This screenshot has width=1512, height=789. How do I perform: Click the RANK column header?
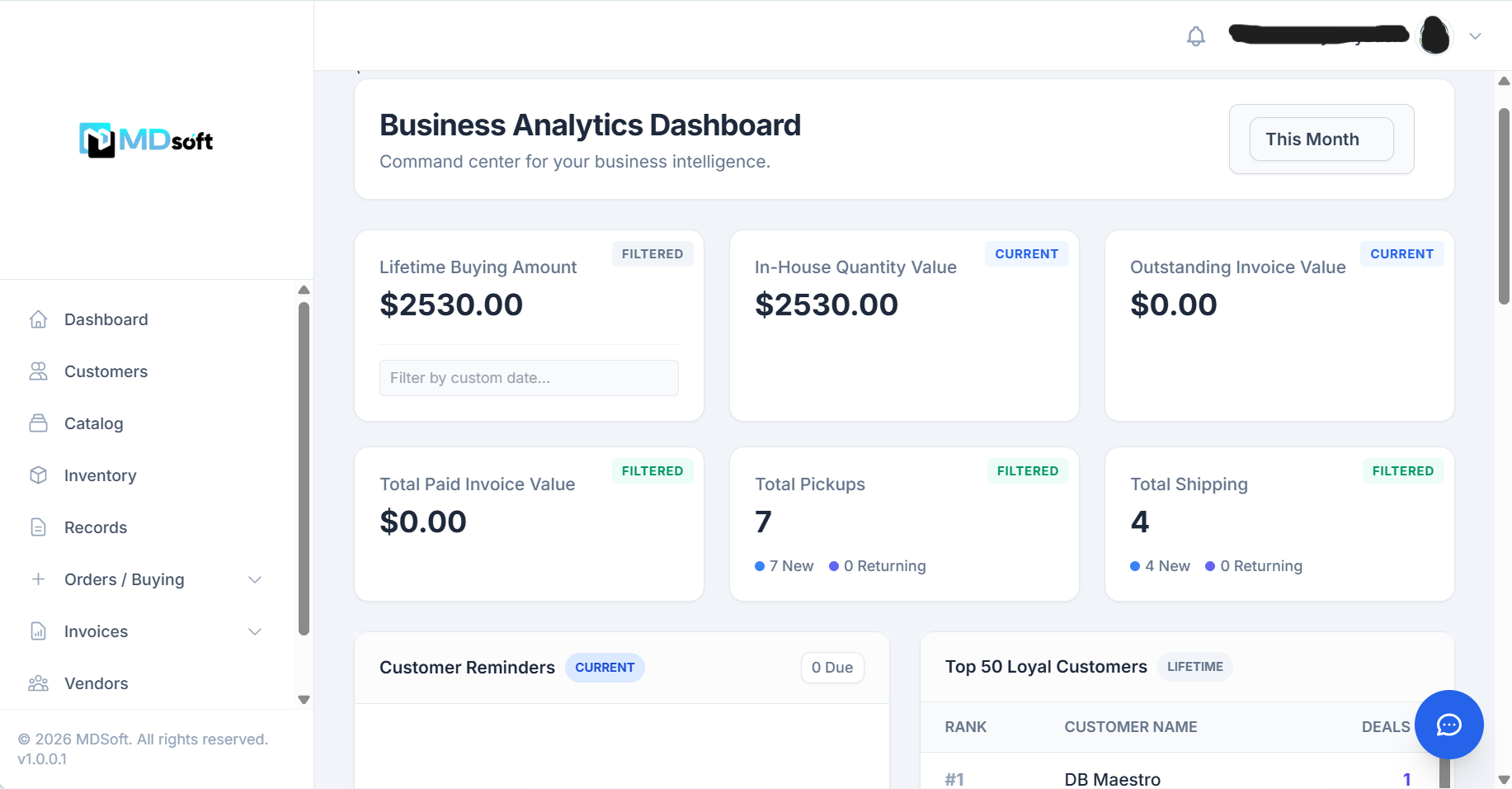[x=966, y=727]
